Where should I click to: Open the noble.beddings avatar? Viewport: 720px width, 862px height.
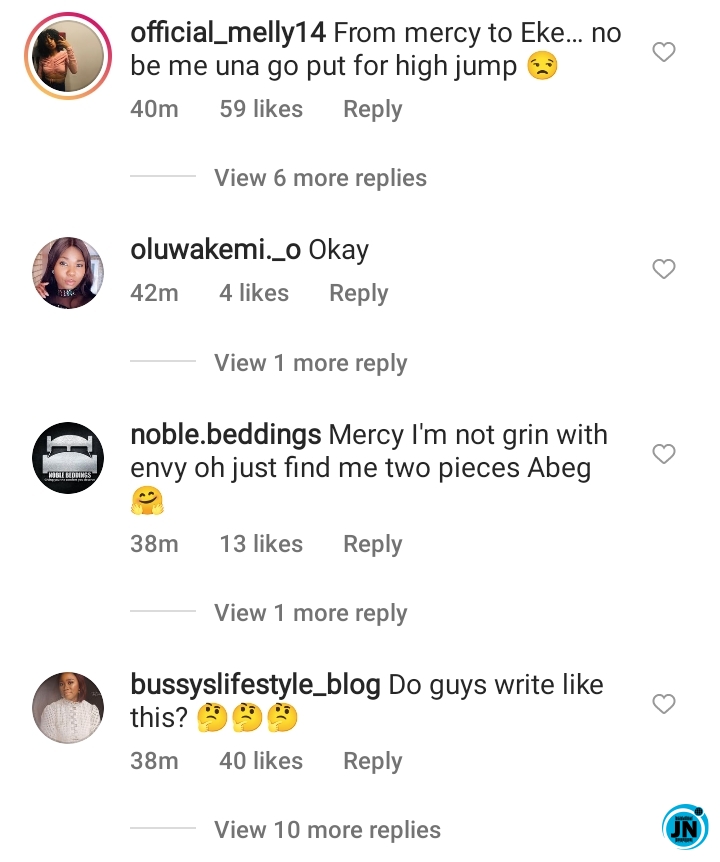point(68,458)
